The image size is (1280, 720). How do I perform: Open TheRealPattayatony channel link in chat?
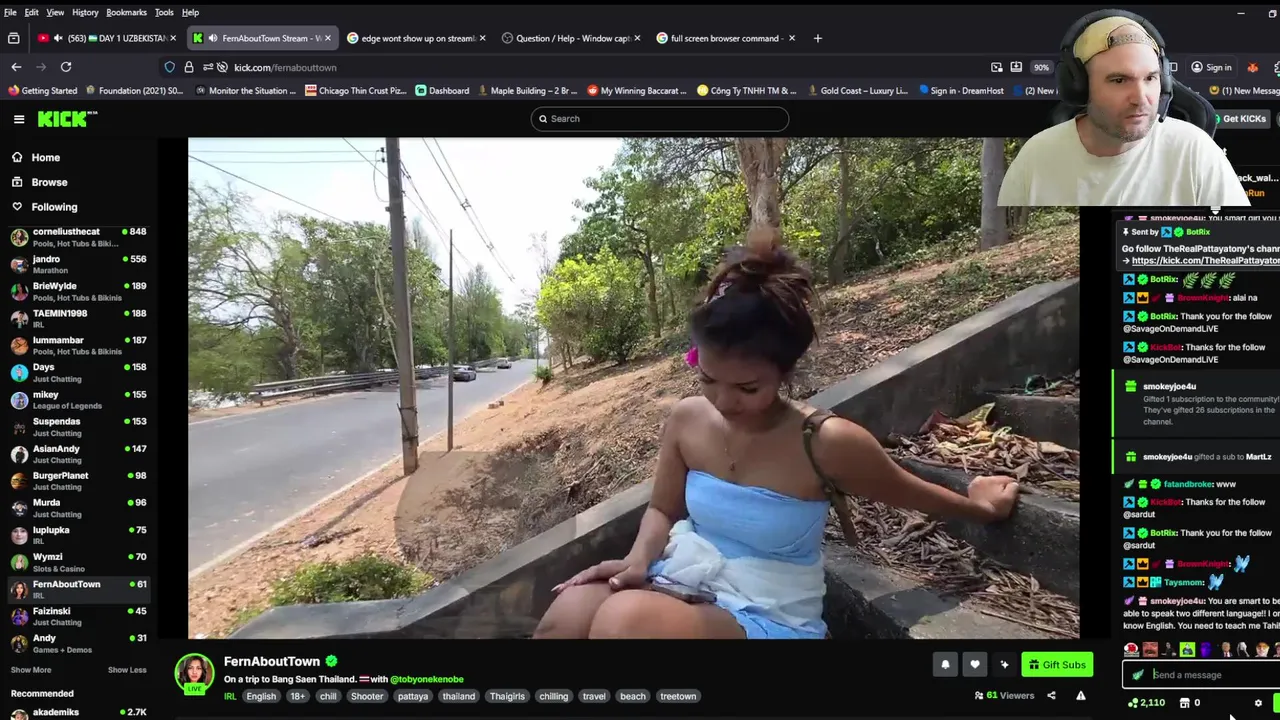tap(1205, 261)
